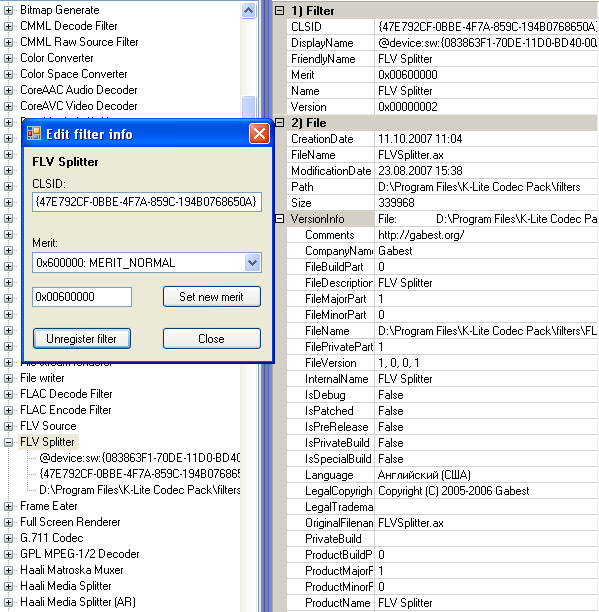
Task: Click the OriginalFilename value FLVSplitter.ax
Action: pos(411,523)
